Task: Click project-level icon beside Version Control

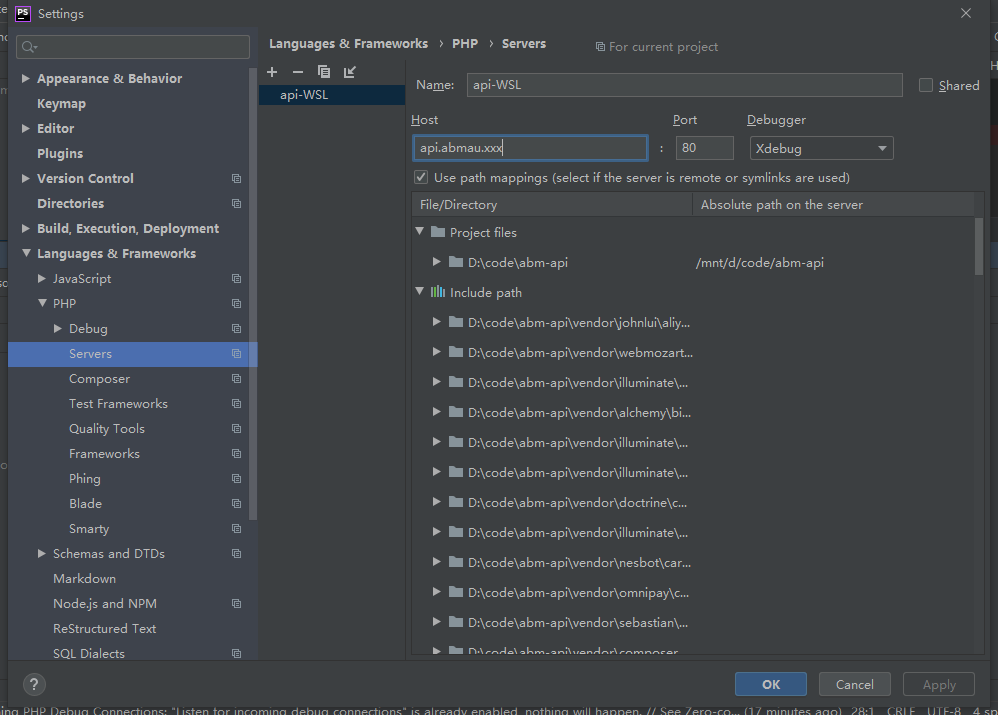Action: 236,178
